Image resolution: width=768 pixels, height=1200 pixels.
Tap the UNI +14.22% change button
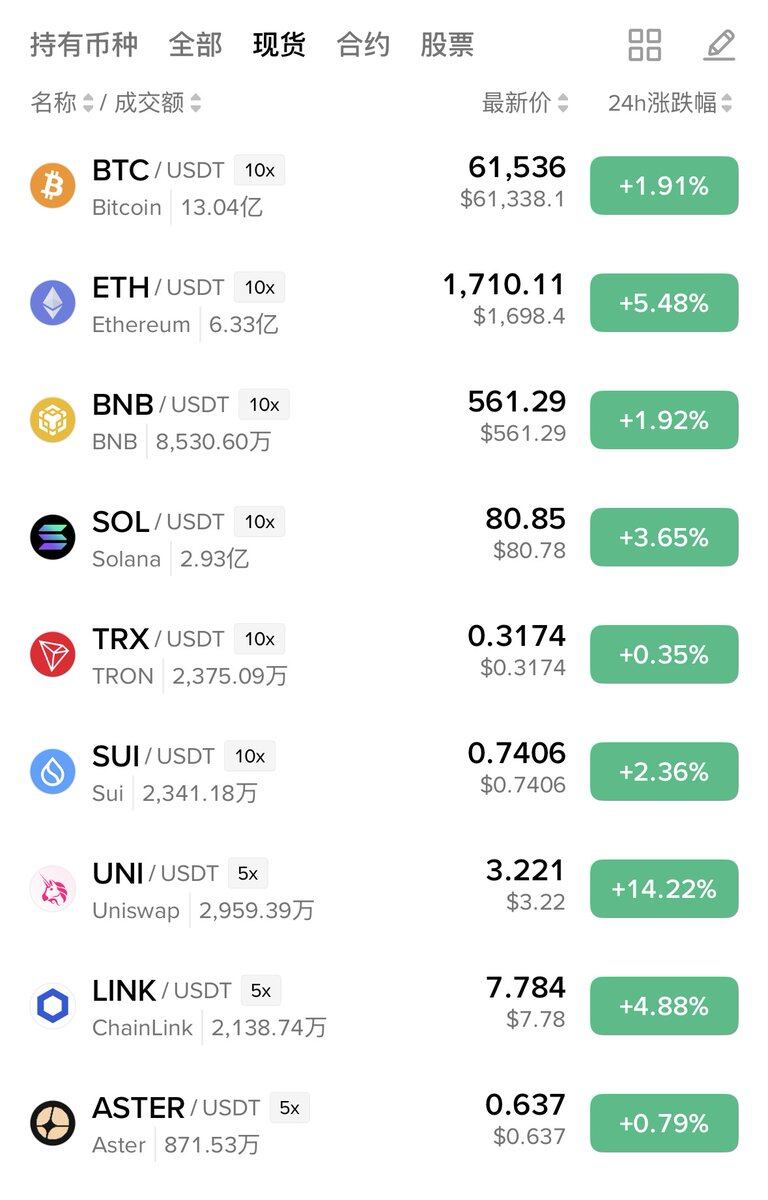point(664,889)
